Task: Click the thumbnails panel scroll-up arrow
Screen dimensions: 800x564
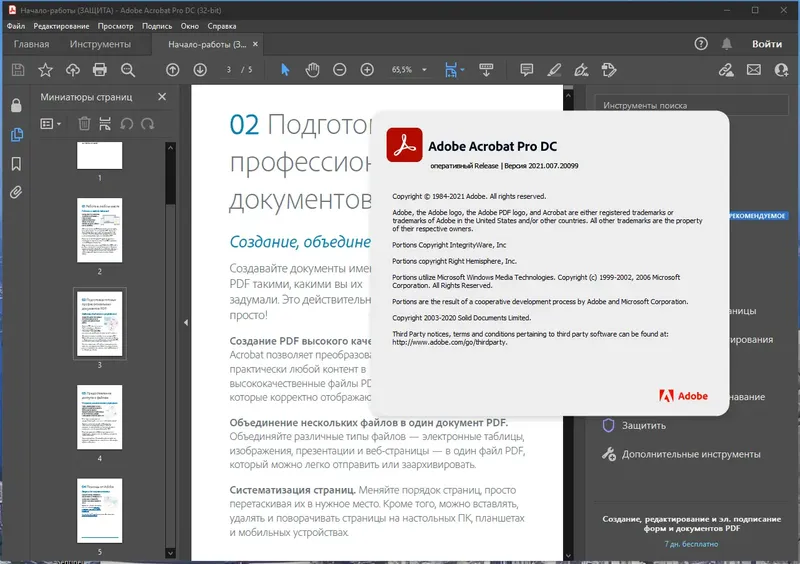Action: (170, 148)
